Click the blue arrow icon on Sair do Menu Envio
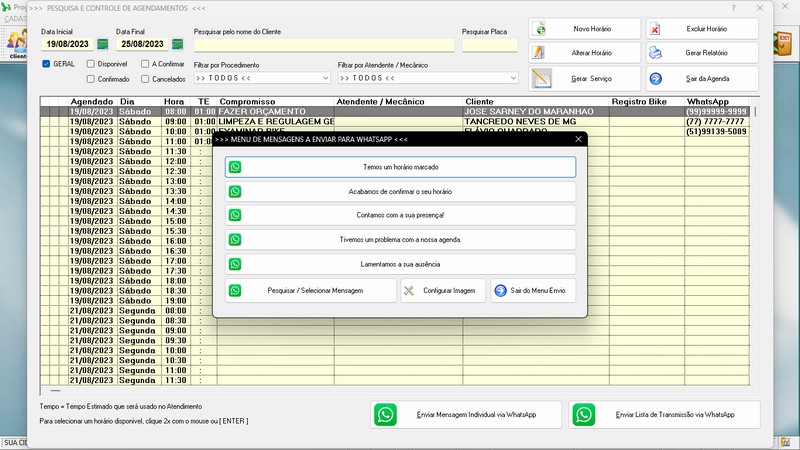 (501, 291)
